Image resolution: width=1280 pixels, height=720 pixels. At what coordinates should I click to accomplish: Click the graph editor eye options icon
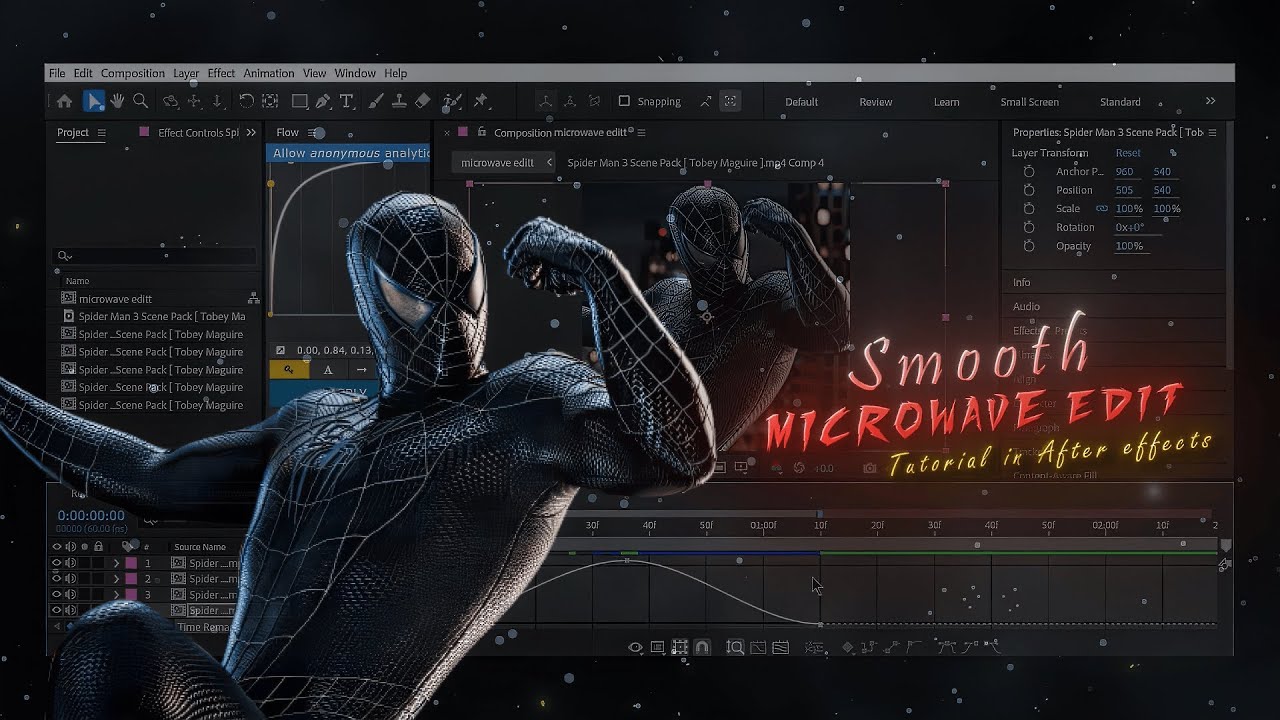[x=635, y=647]
